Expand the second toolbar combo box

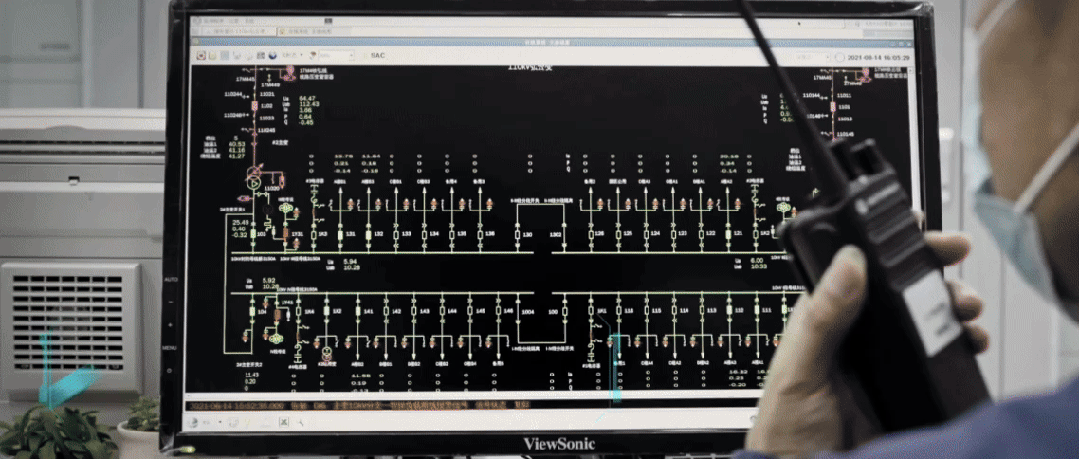tap(338, 54)
